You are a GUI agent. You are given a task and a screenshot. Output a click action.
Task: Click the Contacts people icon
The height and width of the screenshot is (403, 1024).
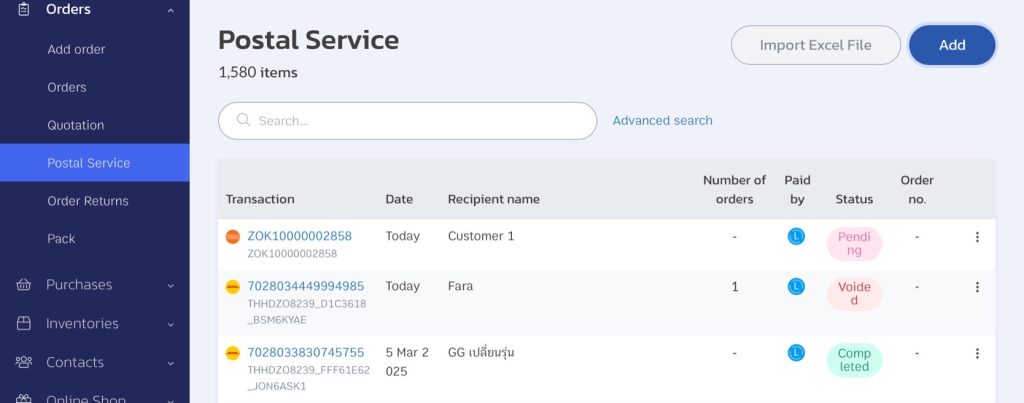[24, 362]
